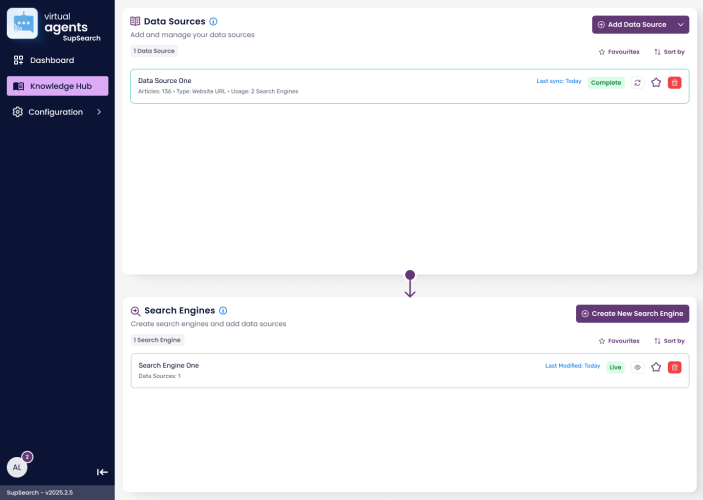Open the AL user avatar menu

[17, 467]
